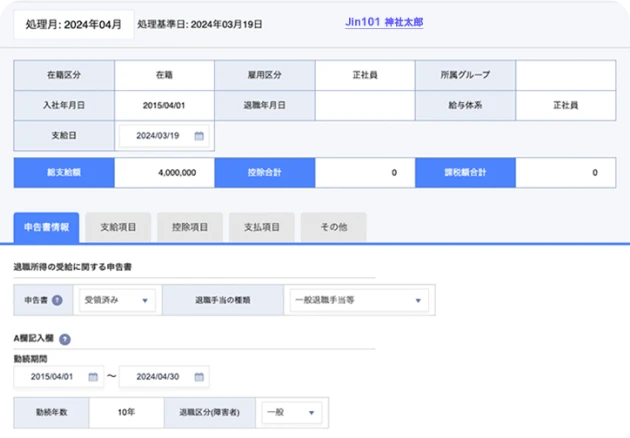Click the help icon next to 申告書
Image resolution: width=630 pixels, height=438 pixels.
pos(60,300)
